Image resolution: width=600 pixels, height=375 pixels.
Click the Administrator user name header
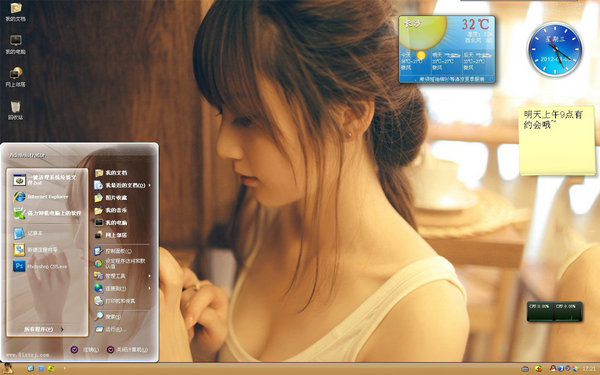pos(28,155)
